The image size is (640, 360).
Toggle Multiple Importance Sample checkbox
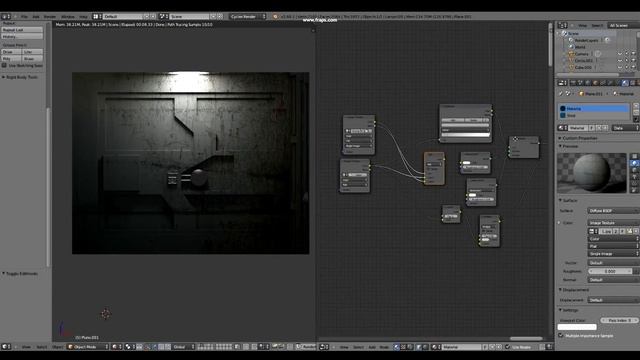tap(561, 336)
